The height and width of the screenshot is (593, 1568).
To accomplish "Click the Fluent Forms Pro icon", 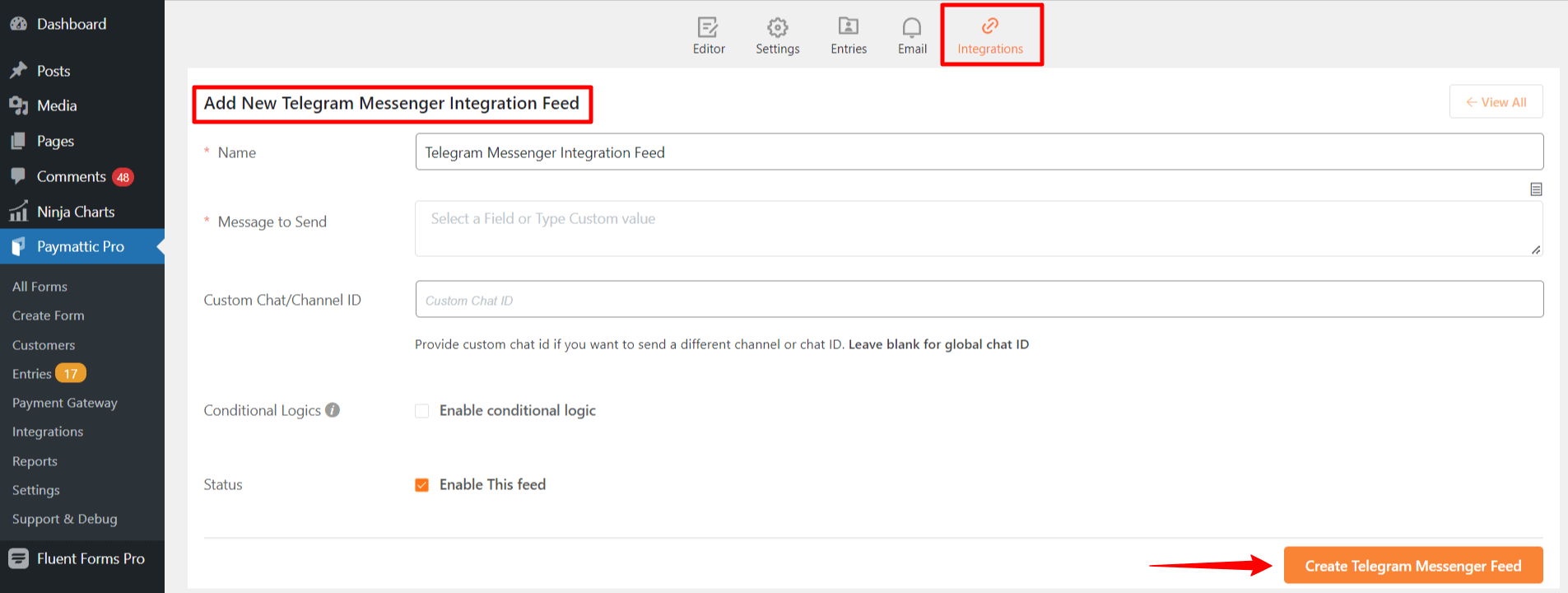I will coord(18,558).
